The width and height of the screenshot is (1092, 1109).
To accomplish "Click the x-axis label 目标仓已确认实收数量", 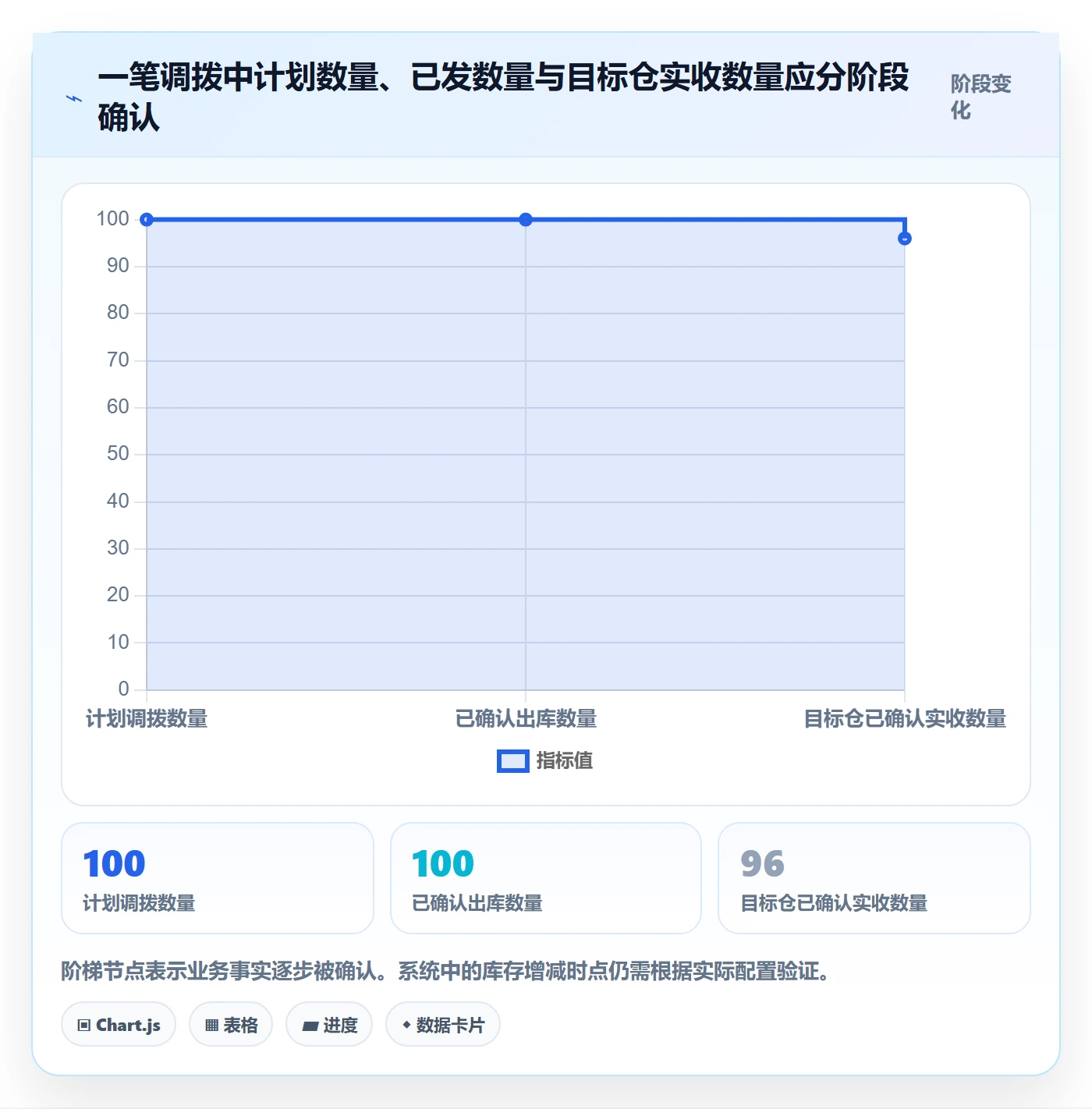I will 905,719.
